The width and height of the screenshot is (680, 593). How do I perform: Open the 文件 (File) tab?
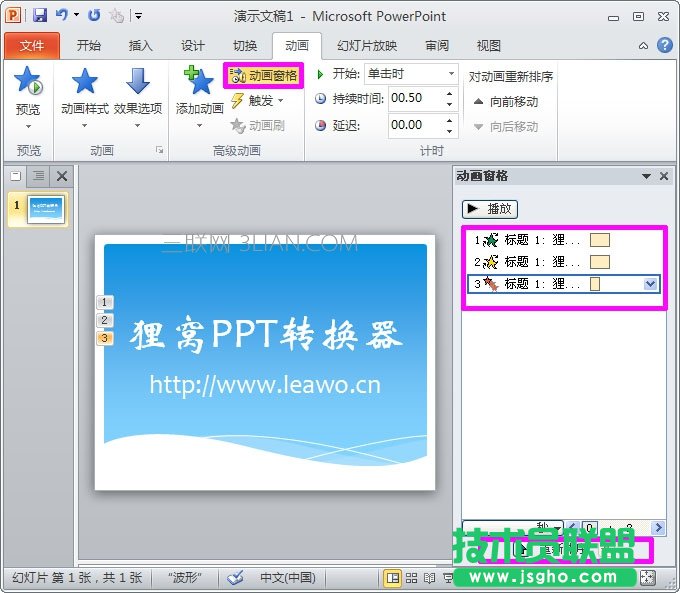point(32,46)
